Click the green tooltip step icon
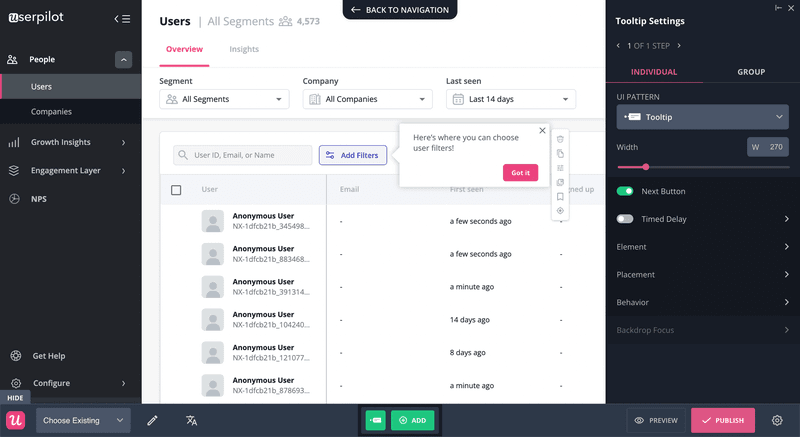The width and height of the screenshot is (800, 437). click(x=376, y=420)
